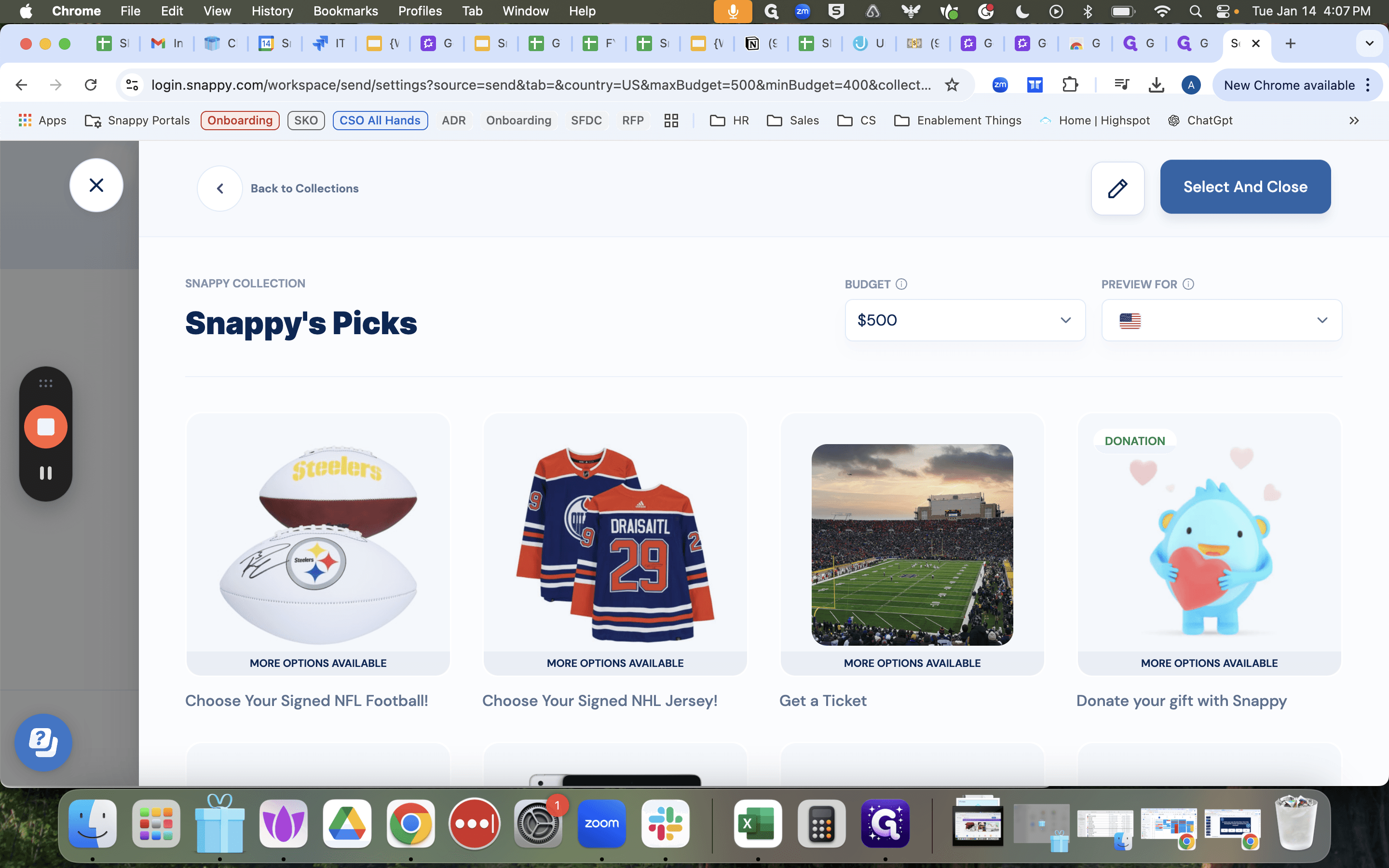The width and height of the screenshot is (1389, 868).
Task: Open the Sales bookmarks folder
Action: [x=793, y=120]
